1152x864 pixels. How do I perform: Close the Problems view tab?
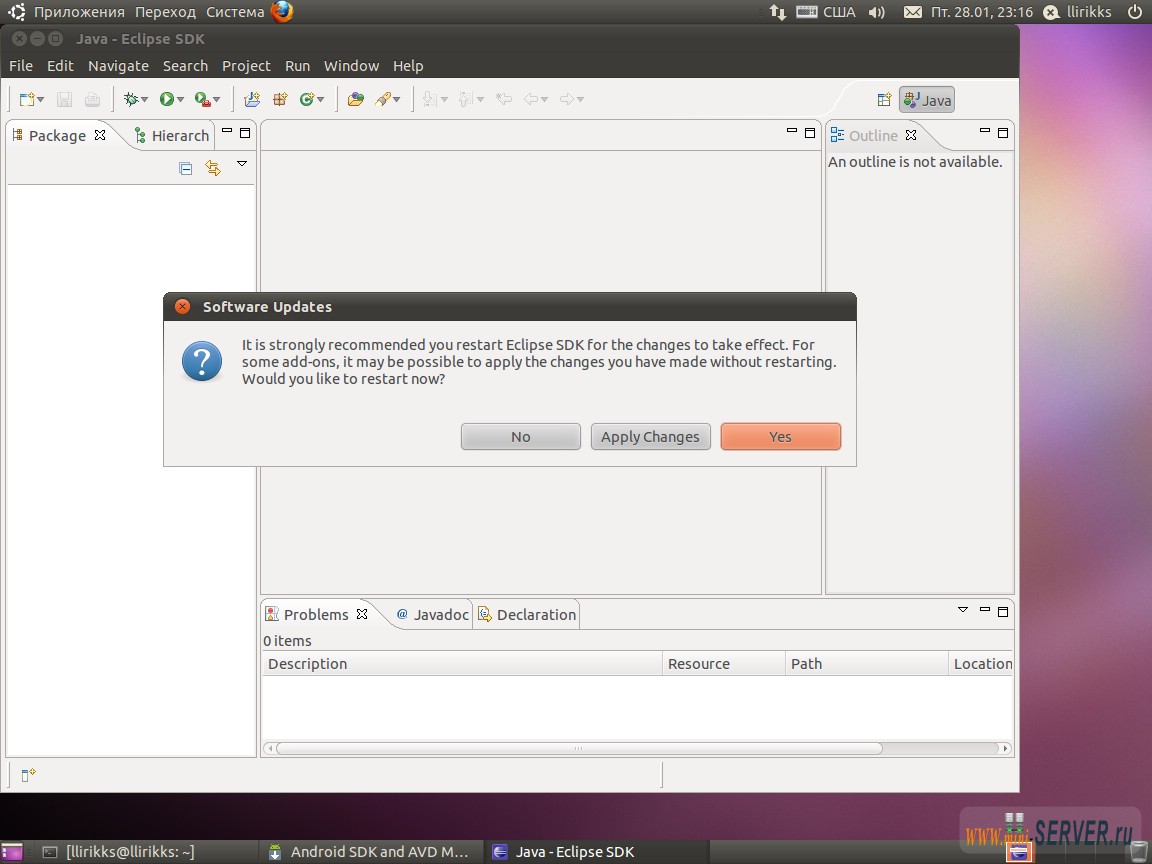click(362, 614)
